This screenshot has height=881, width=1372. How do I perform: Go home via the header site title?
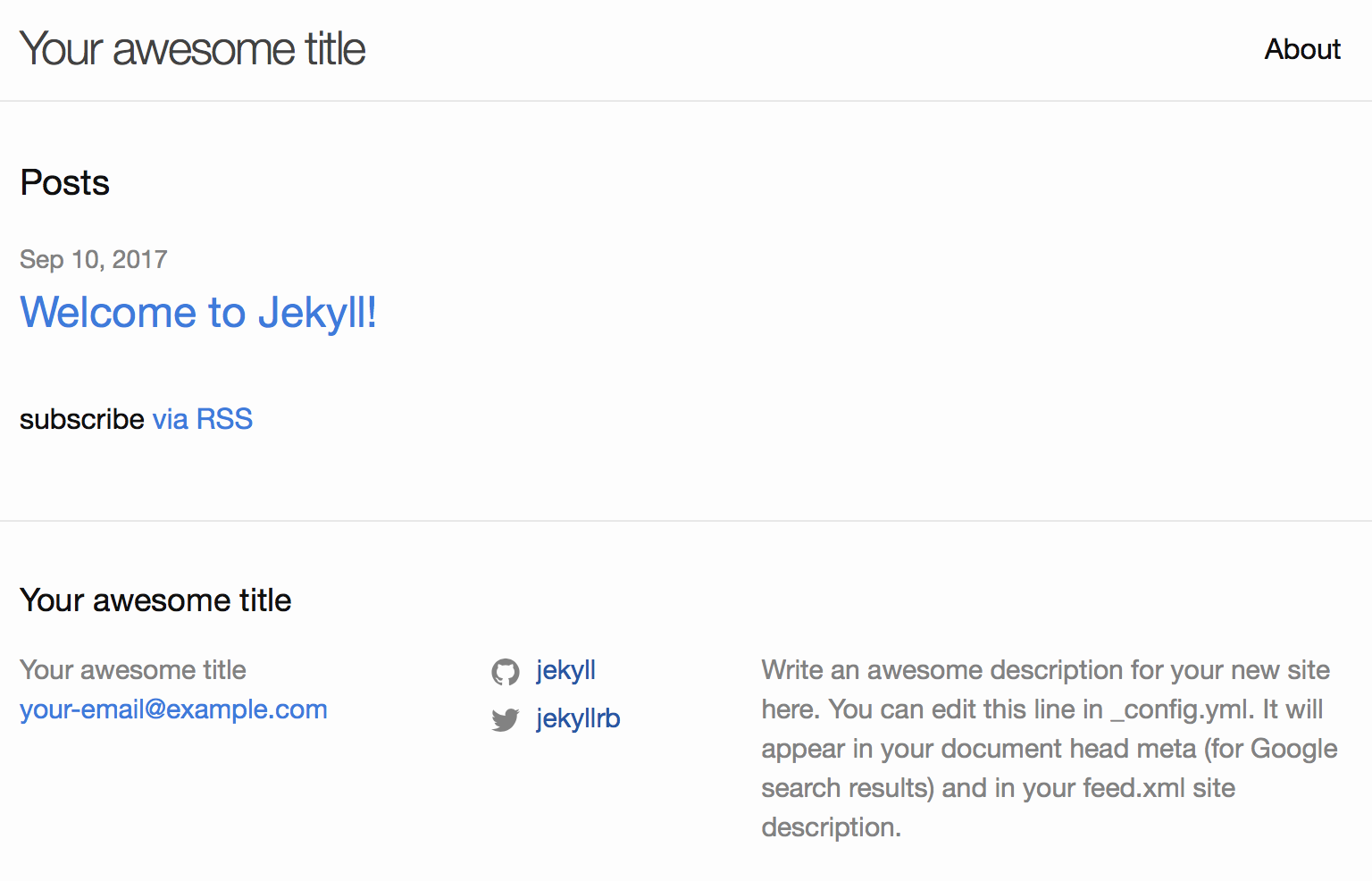click(x=193, y=49)
